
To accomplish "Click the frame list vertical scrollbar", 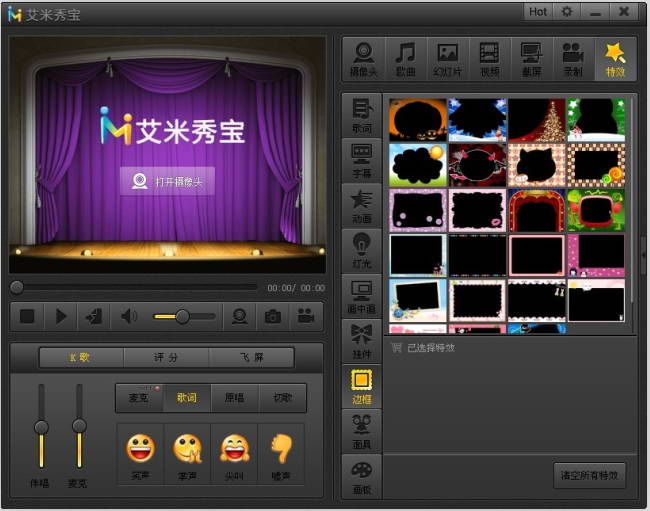I will 632,199.
